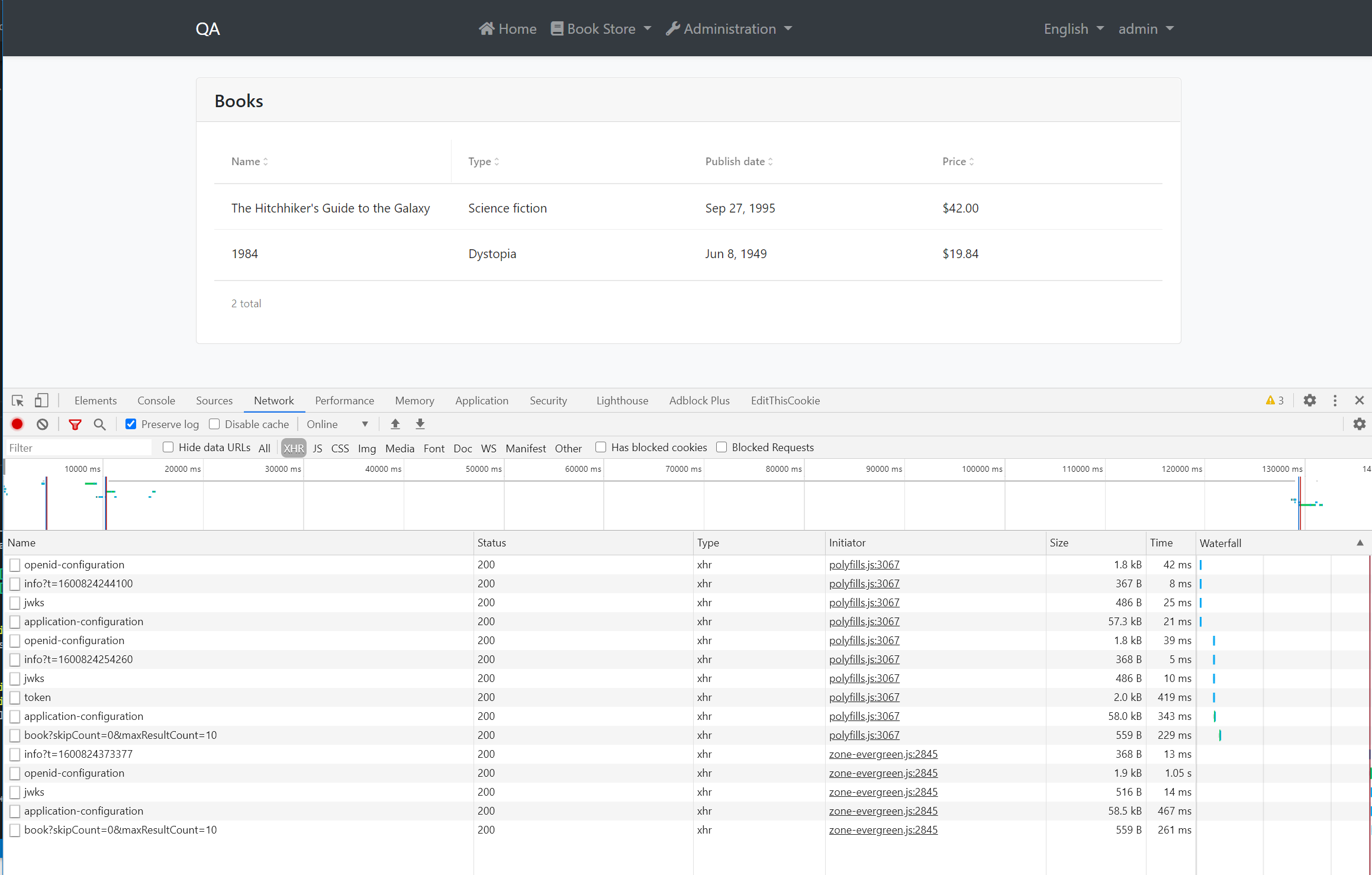1372x875 pixels.
Task: Open the network filter funnel icon
Action: pos(75,424)
